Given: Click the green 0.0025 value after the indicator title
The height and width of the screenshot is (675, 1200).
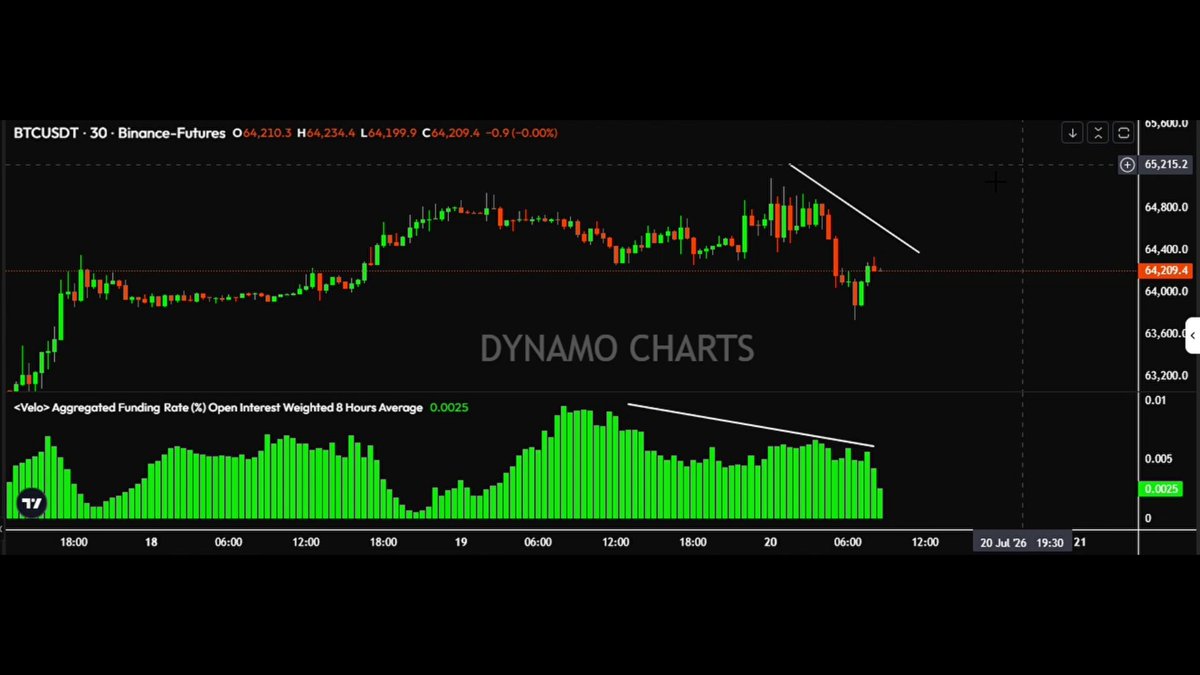Looking at the screenshot, I should pyautogui.click(x=449, y=407).
